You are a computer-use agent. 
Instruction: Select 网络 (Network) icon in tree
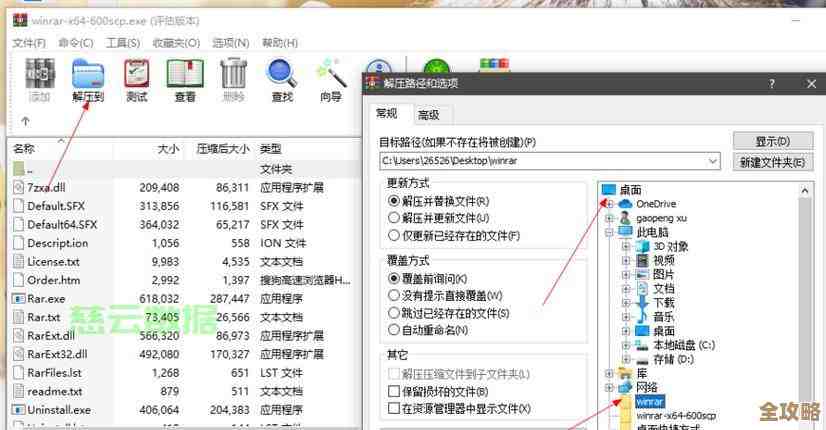click(625, 387)
